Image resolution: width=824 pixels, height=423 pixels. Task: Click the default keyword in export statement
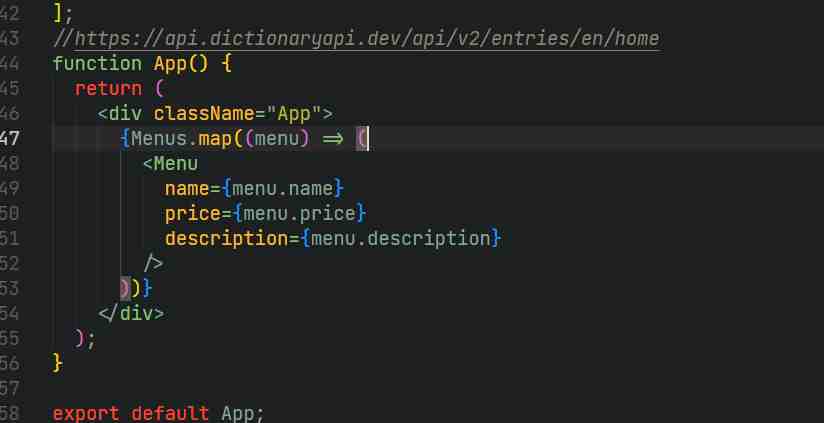point(170,413)
